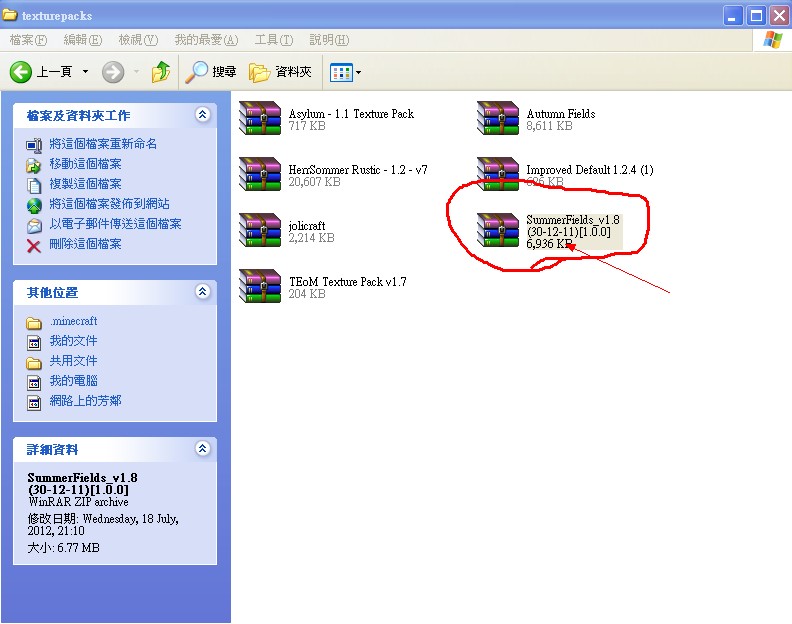Open the 說明(H) menu
This screenshot has height=624, width=792.
[x=329, y=40]
